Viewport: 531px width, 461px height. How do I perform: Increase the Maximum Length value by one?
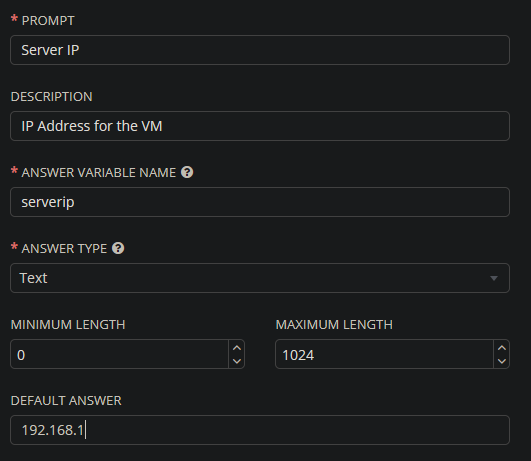[502, 348]
